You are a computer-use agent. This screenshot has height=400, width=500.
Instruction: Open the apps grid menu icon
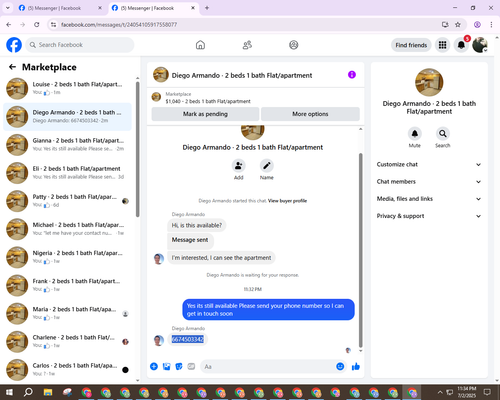click(x=442, y=45)
